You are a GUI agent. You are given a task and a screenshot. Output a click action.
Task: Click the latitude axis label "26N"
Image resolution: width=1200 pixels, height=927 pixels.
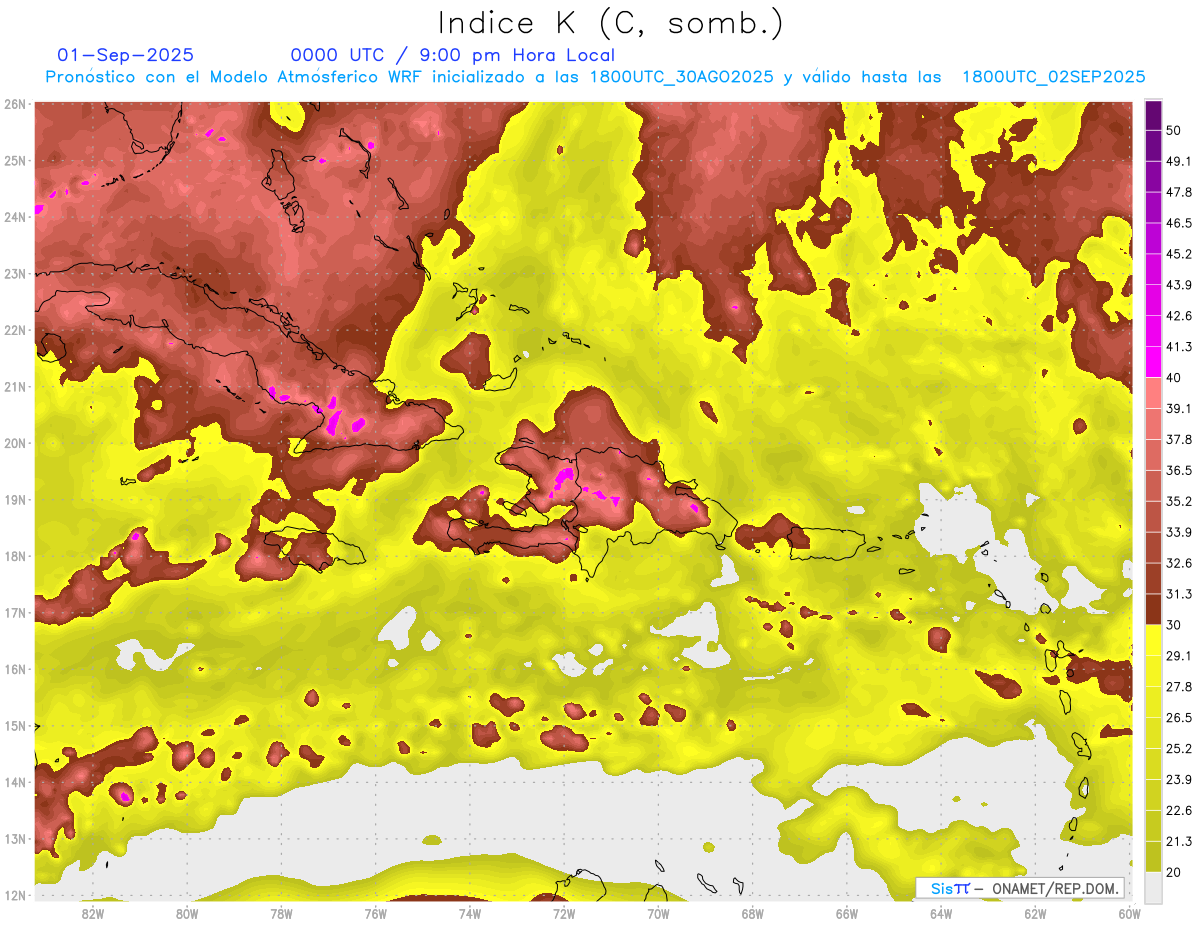pos(15,104)
